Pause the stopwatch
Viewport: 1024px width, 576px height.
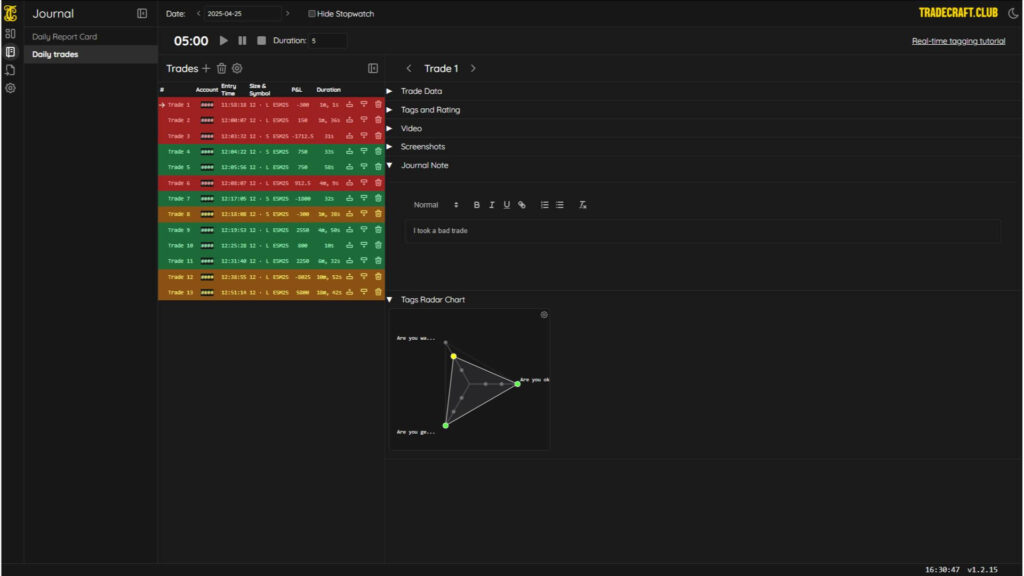tap(242, 40)
